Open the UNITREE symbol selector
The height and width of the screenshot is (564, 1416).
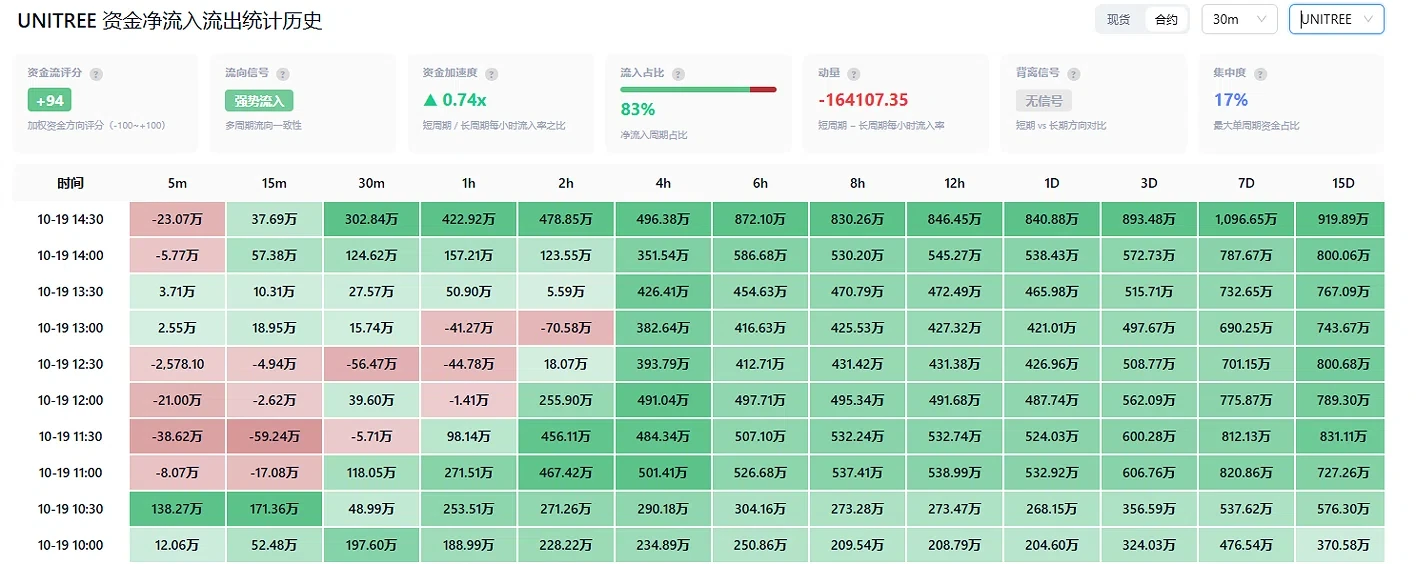click(x=1336, y=20)
